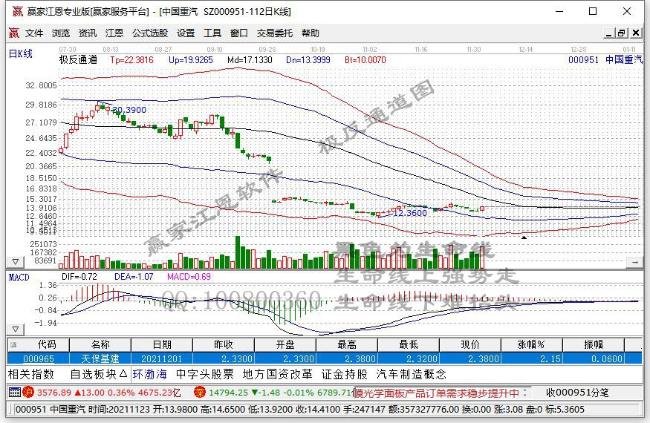Click the 30.3900 high price marker
650x423 pixels.
(129, 110)
